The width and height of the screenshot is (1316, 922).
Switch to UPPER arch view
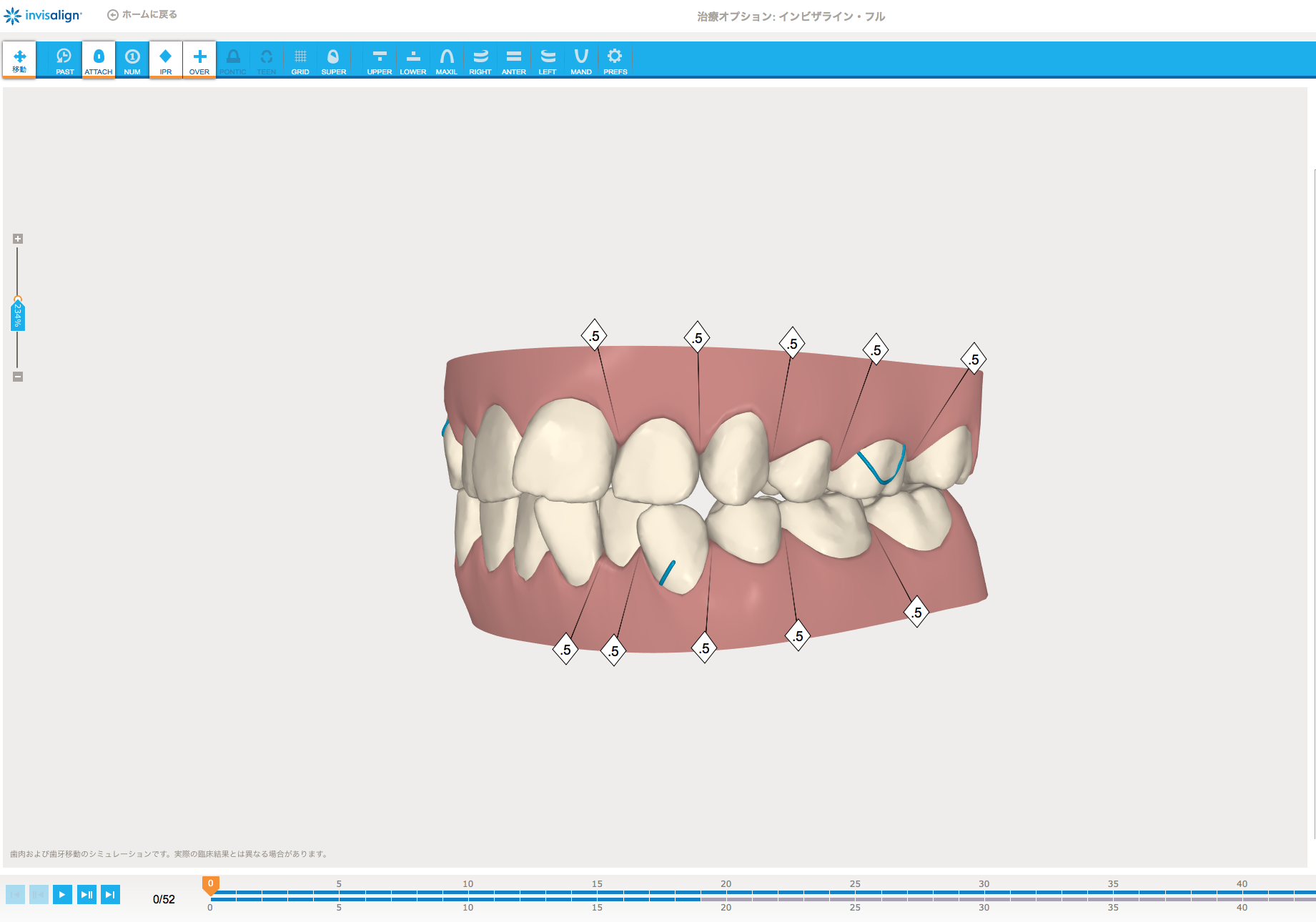coord(380,59)
